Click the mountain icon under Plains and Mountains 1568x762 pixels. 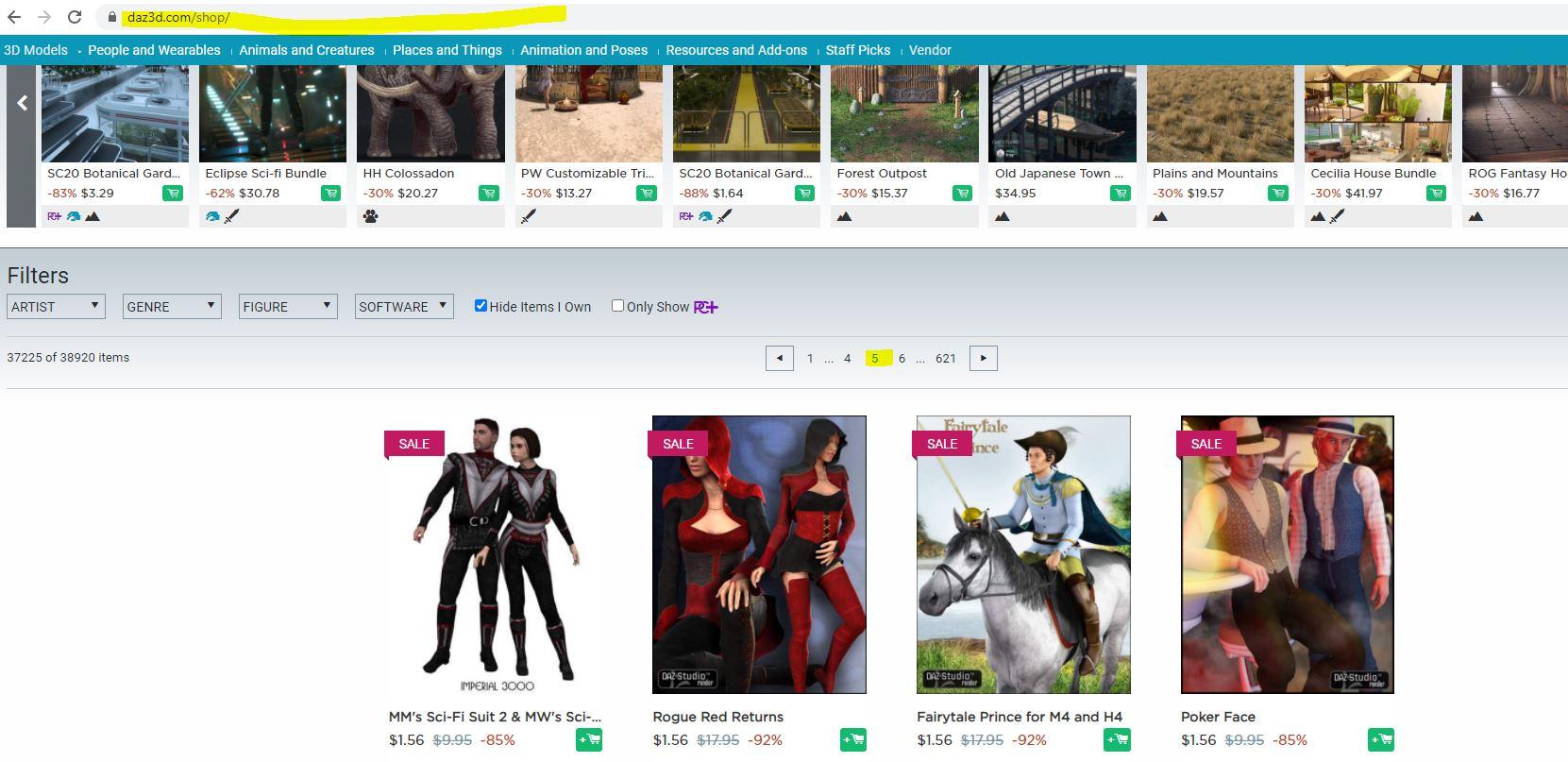tap(1160, 216)
